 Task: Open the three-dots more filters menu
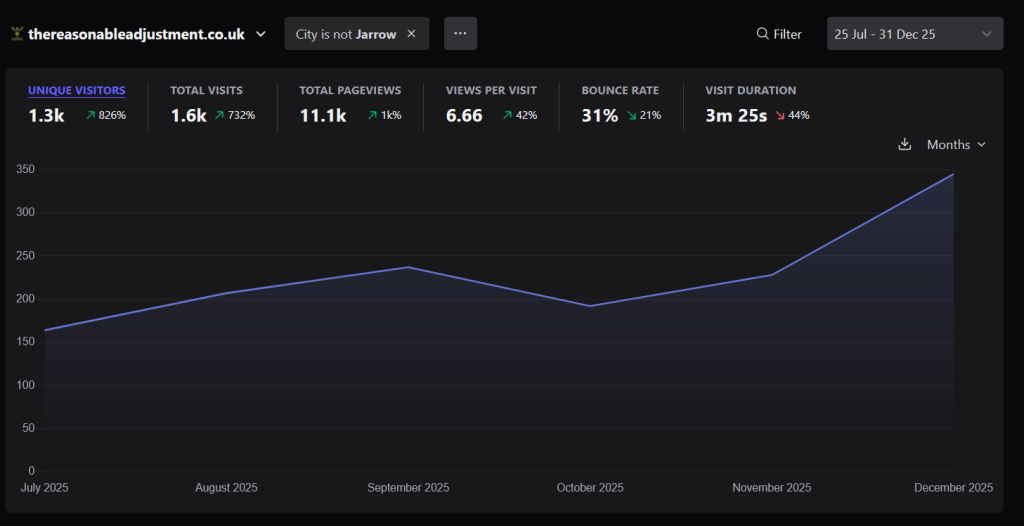(460, 33)
